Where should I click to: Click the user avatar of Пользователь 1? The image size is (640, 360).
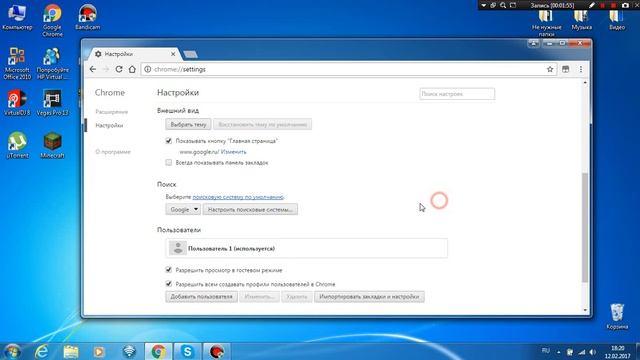click(x=178, y=248)
